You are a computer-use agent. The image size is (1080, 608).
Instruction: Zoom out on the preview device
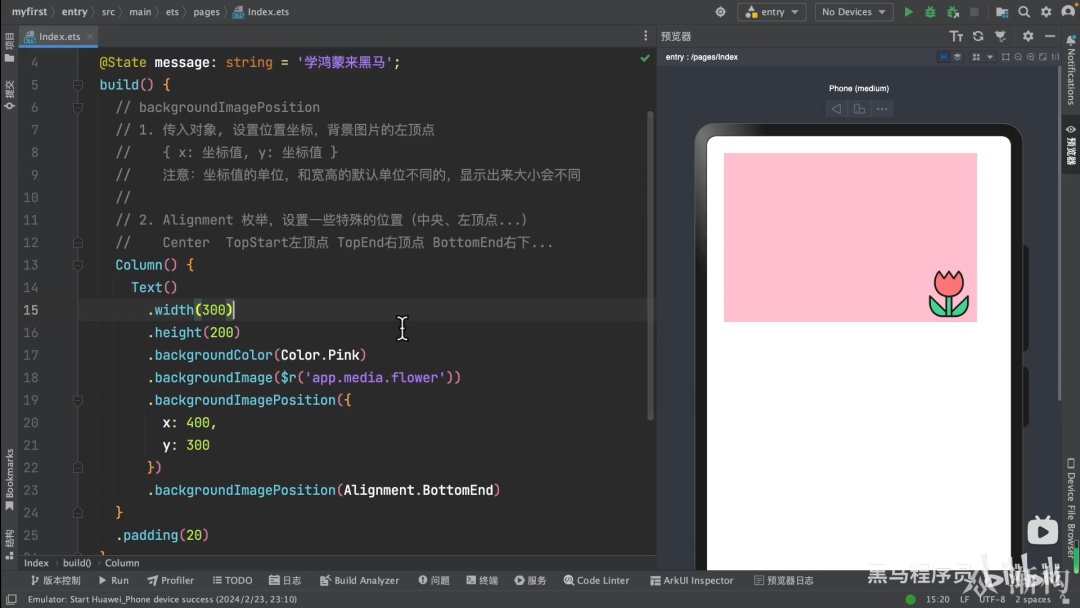pyautogui.click(x=1018, y=57)
